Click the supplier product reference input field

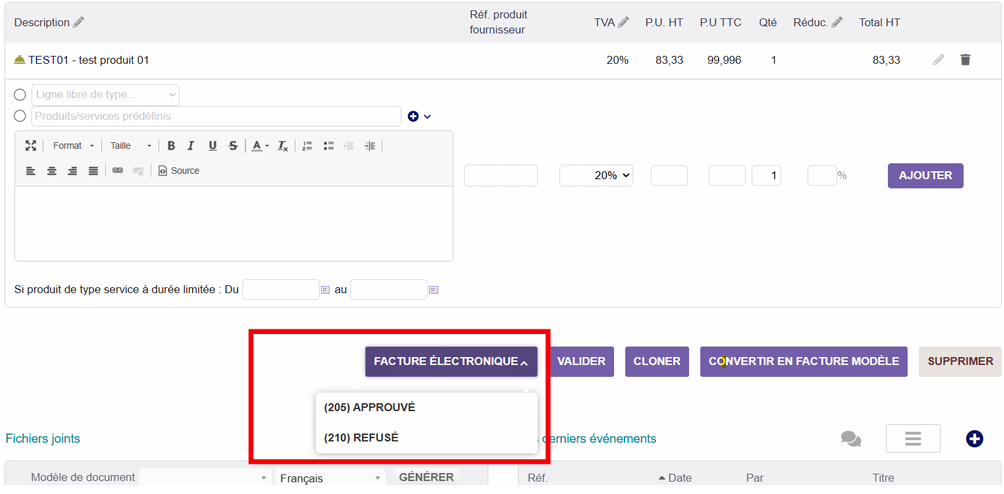[x=501, y=175]
